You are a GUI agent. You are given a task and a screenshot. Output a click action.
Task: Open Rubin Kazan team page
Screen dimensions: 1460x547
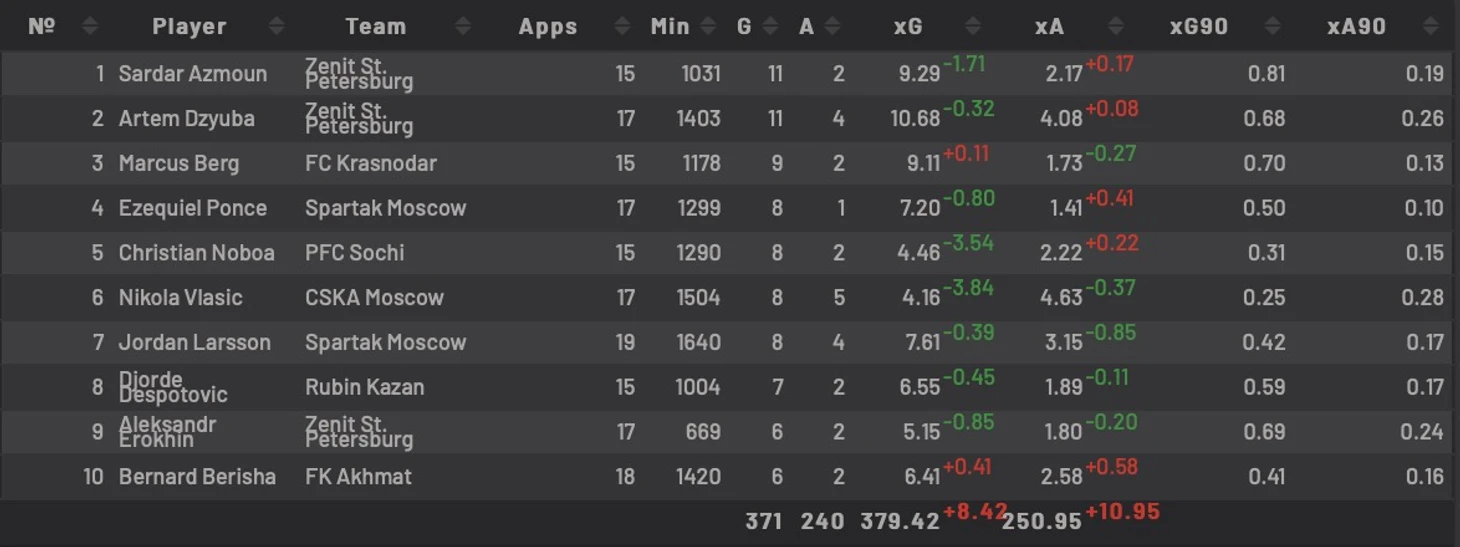click(x=365, y=387)
